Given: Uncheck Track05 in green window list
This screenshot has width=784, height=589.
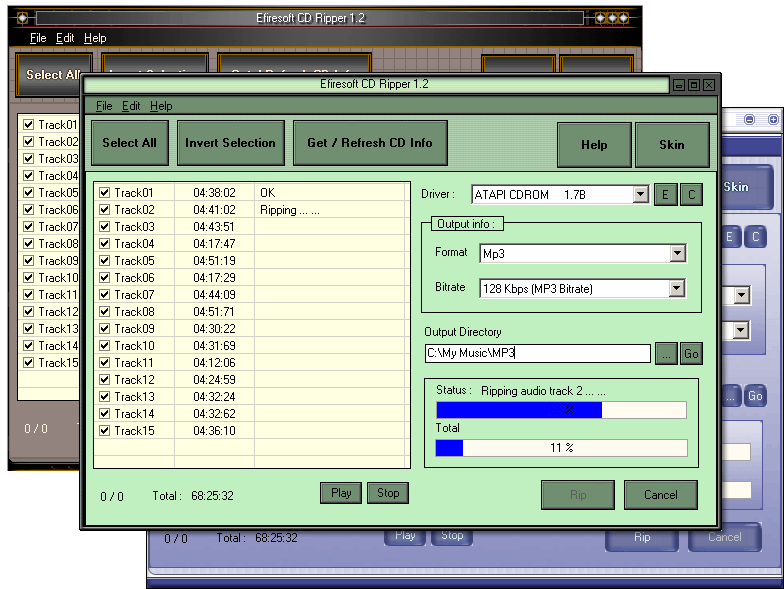Looking at the screenshot, I should click(104, 261).
